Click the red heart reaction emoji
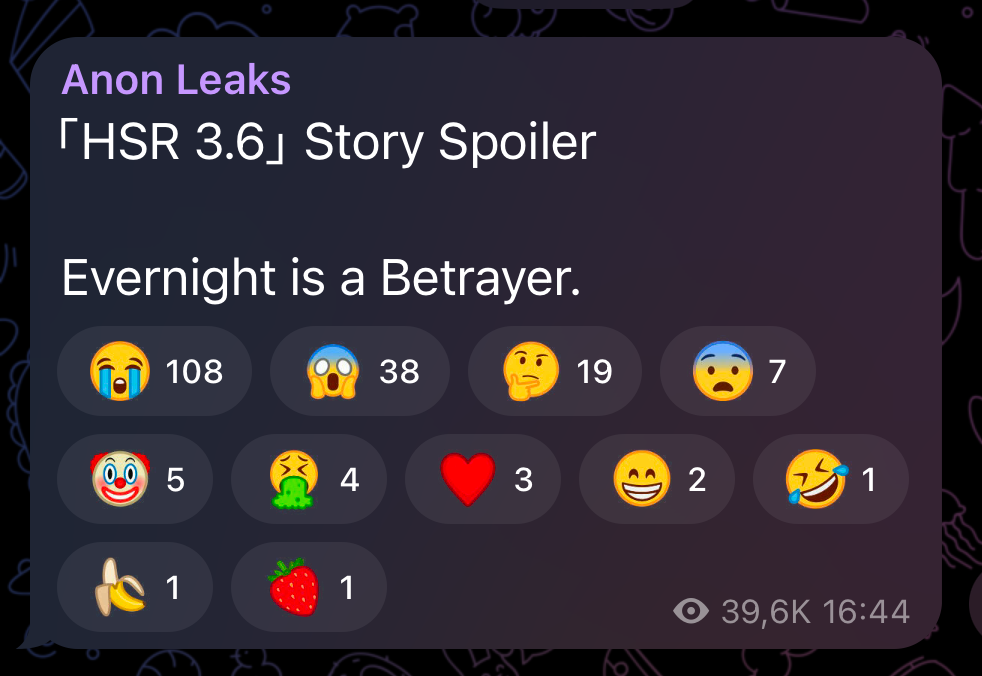Image resolution: width=982 pixels, height=676 pixels. 468,480
